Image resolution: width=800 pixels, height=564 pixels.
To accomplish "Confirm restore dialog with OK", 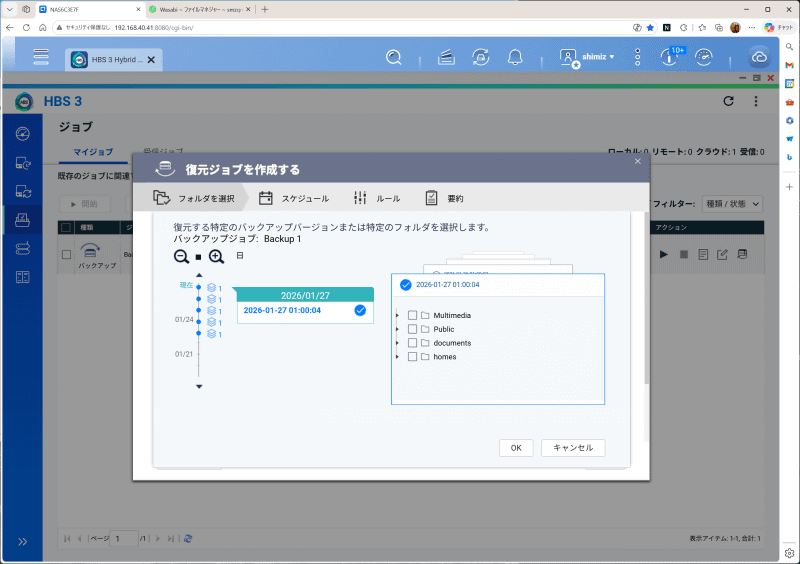I will pyautogui.click(x=516, y=448).
